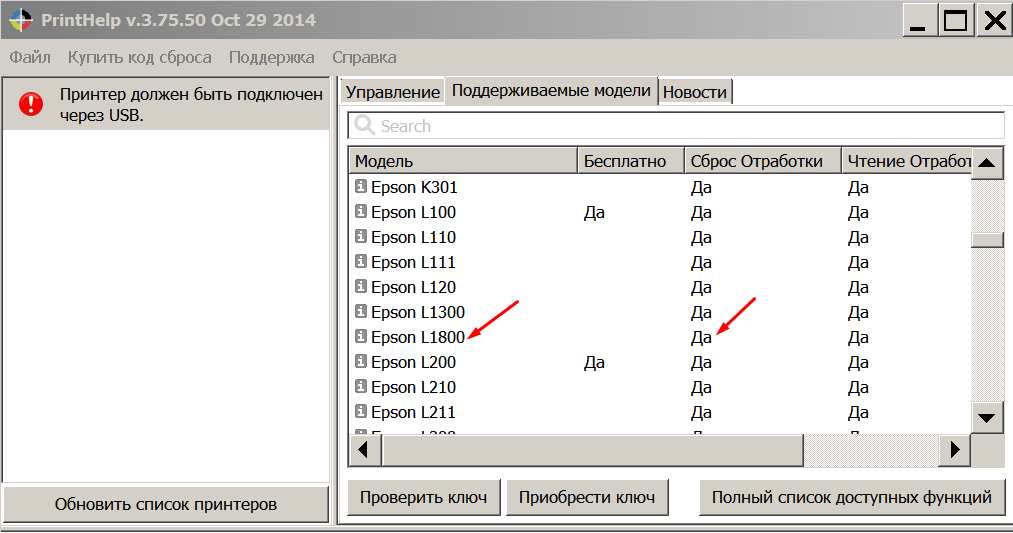Open Полный список доступных функций

(851, 497)
